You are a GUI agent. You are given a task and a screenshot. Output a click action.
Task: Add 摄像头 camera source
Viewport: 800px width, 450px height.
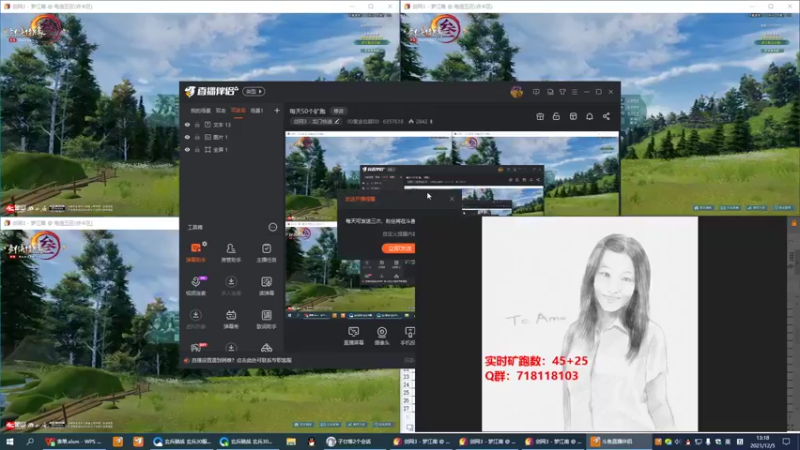pos(382,336)
